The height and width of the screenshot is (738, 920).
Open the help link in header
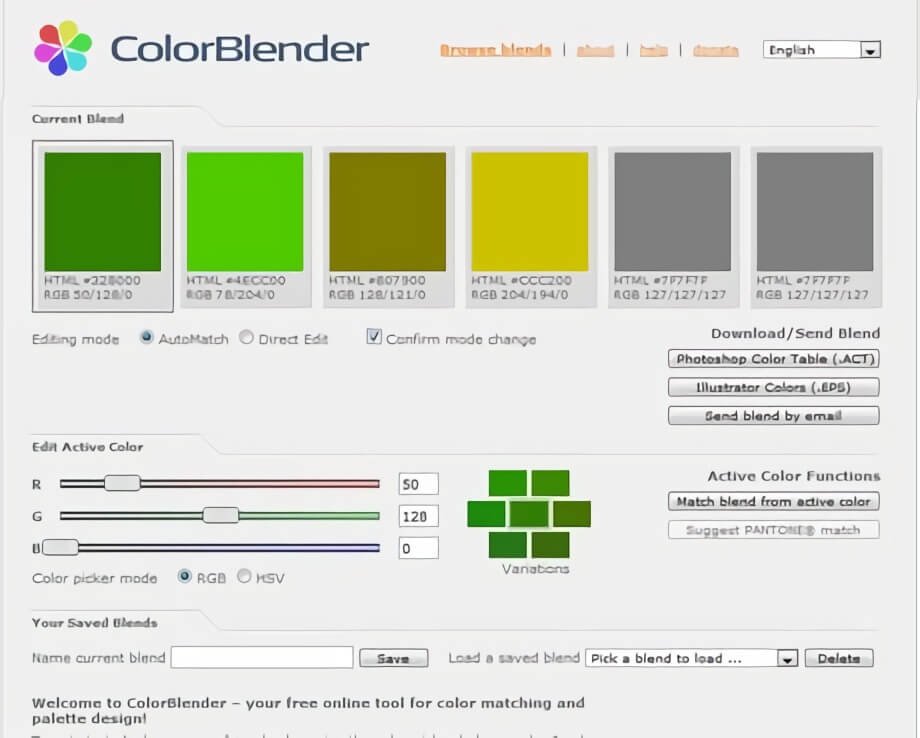click(654, 50)
